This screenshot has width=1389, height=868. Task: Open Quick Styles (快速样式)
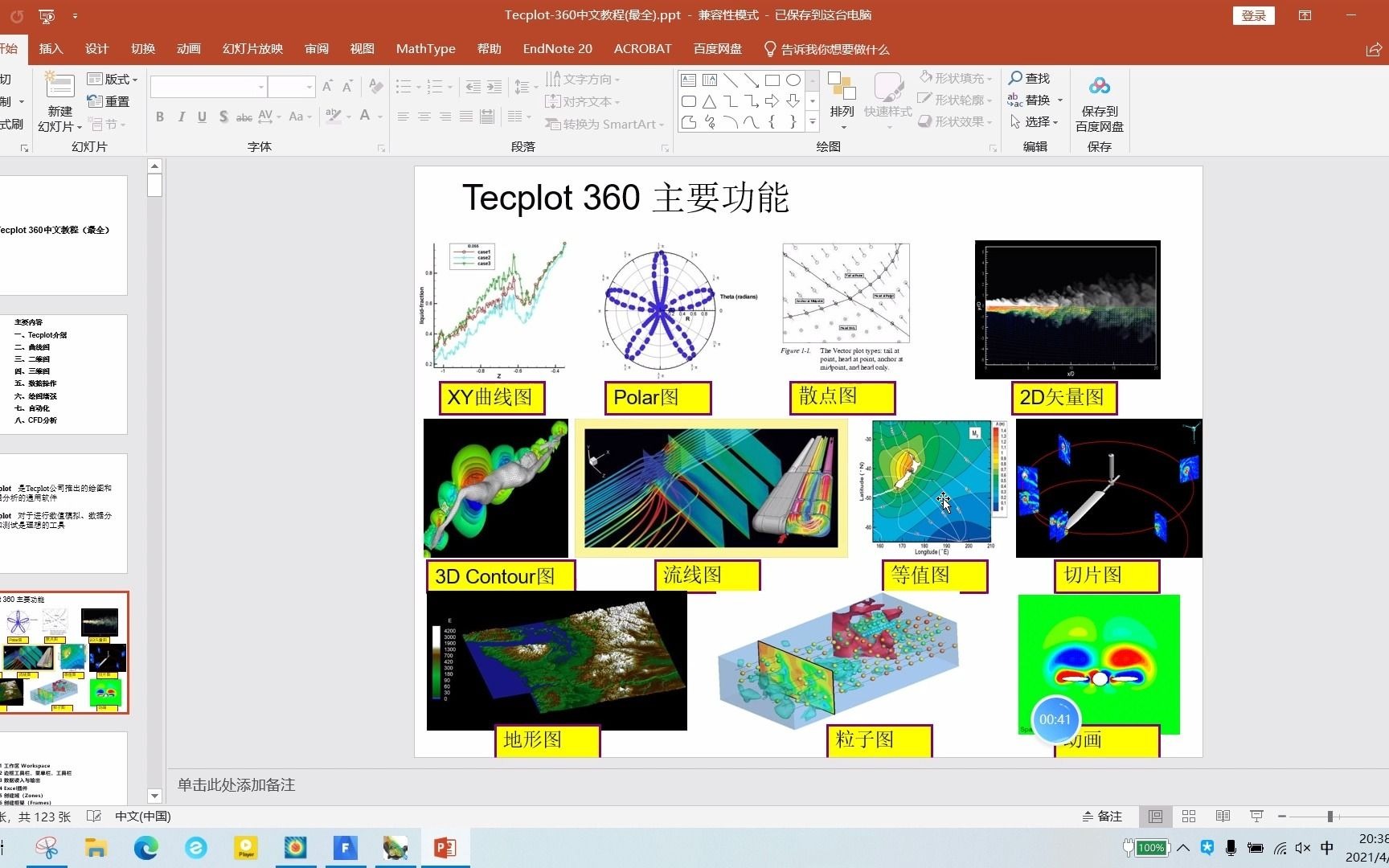pos(888,101)
